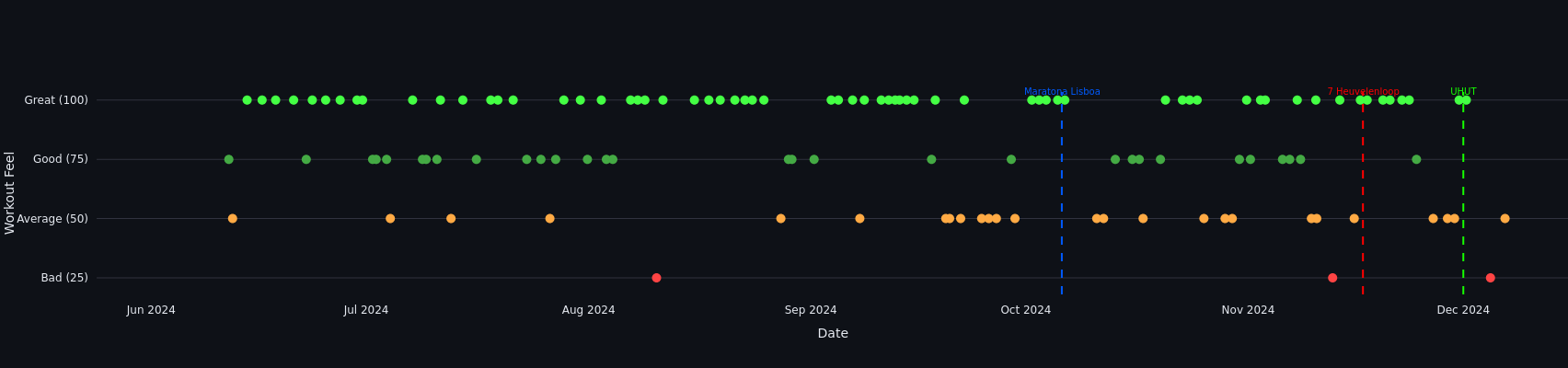This screenshot has width=1568, height=368.
Task: Click the Dec 2024 axis tick label
Action: pos(1462,310)
